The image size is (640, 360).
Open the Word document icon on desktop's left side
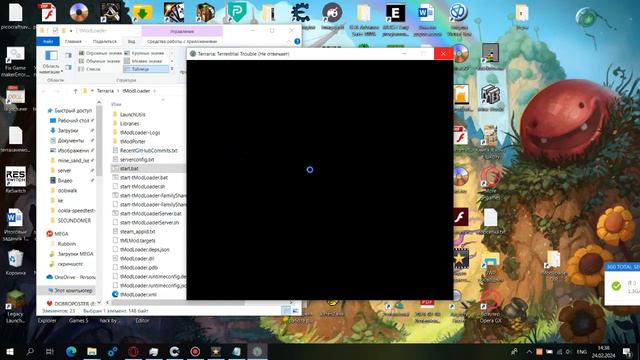(x=16, y=224)
